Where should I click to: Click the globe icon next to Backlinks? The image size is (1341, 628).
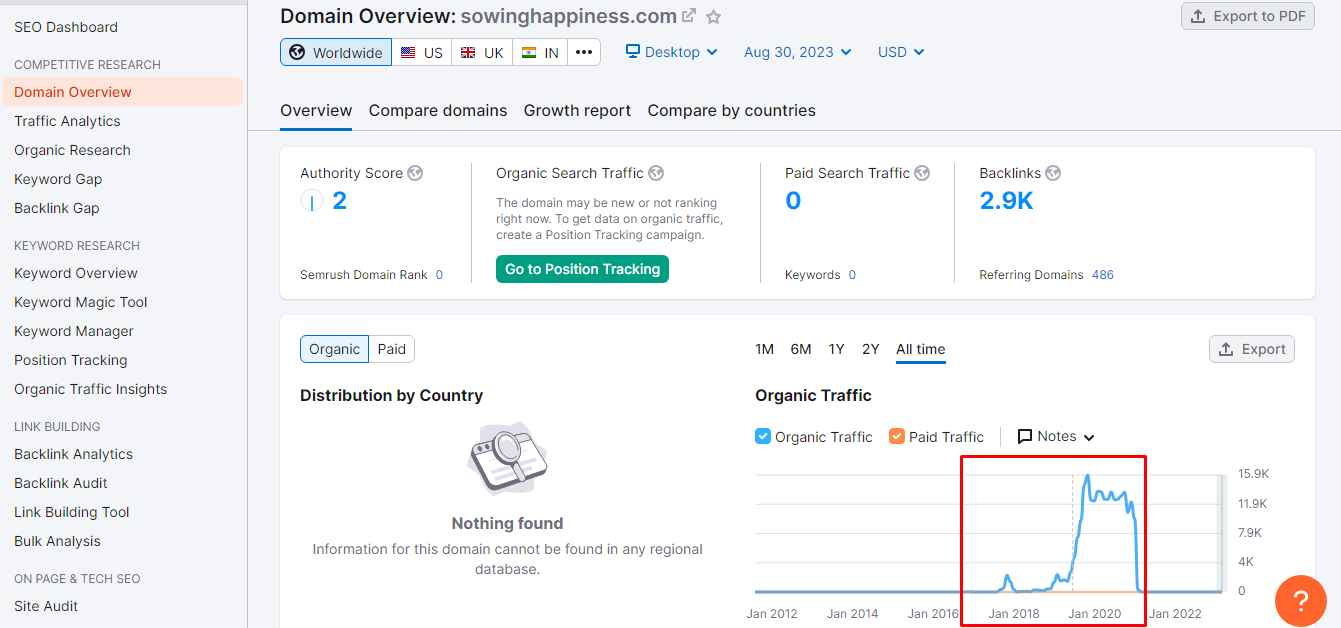coord(1053,173)
